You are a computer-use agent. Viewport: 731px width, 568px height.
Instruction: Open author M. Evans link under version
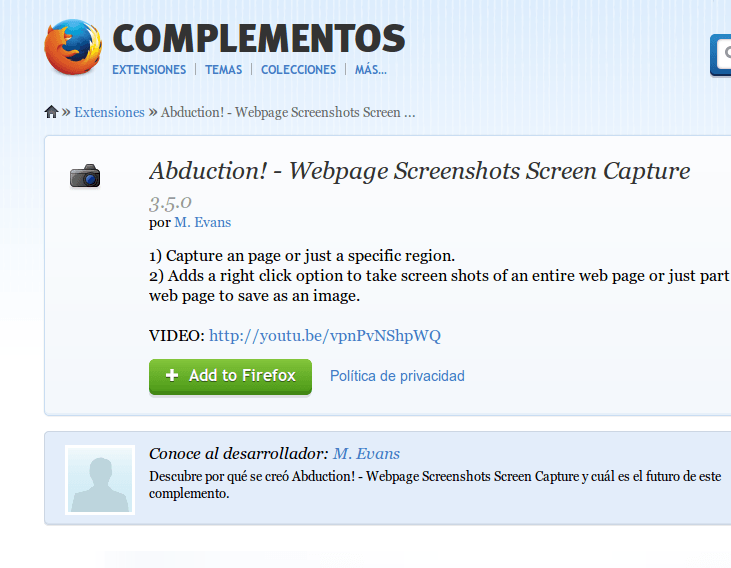(x=203, y=222)
